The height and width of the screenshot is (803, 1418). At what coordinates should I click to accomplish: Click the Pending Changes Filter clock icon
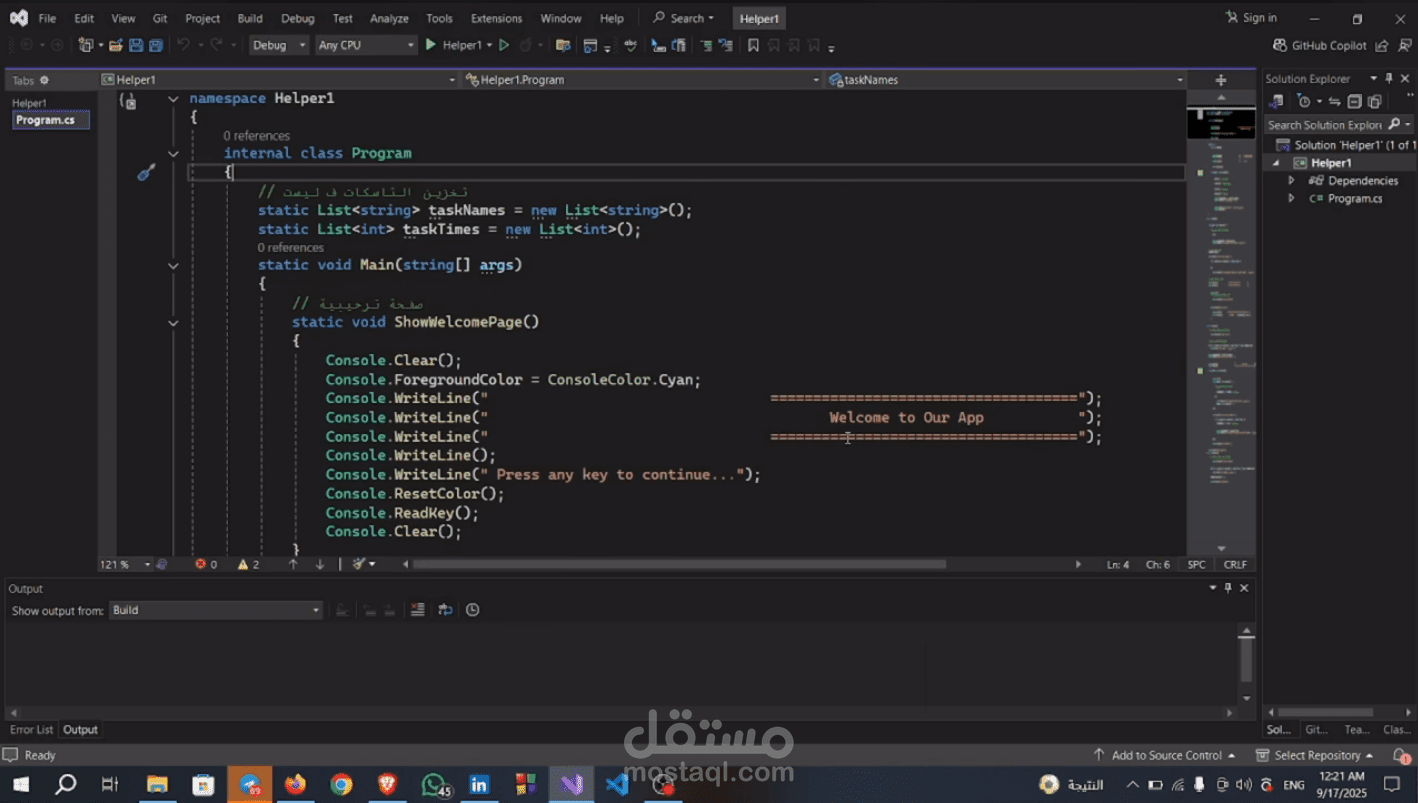tap(1304, 101)
